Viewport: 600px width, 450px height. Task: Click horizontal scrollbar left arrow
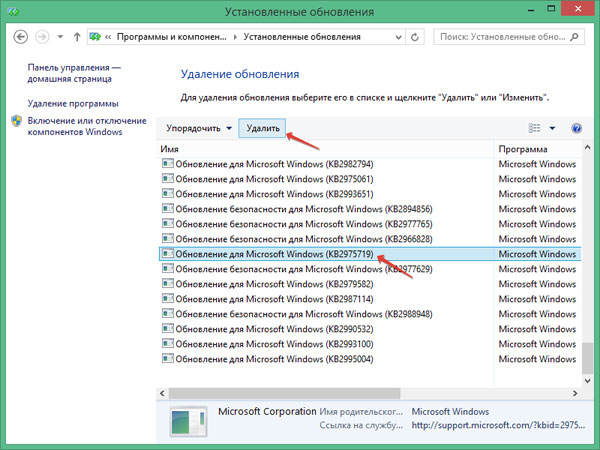[x=162, y=393]
